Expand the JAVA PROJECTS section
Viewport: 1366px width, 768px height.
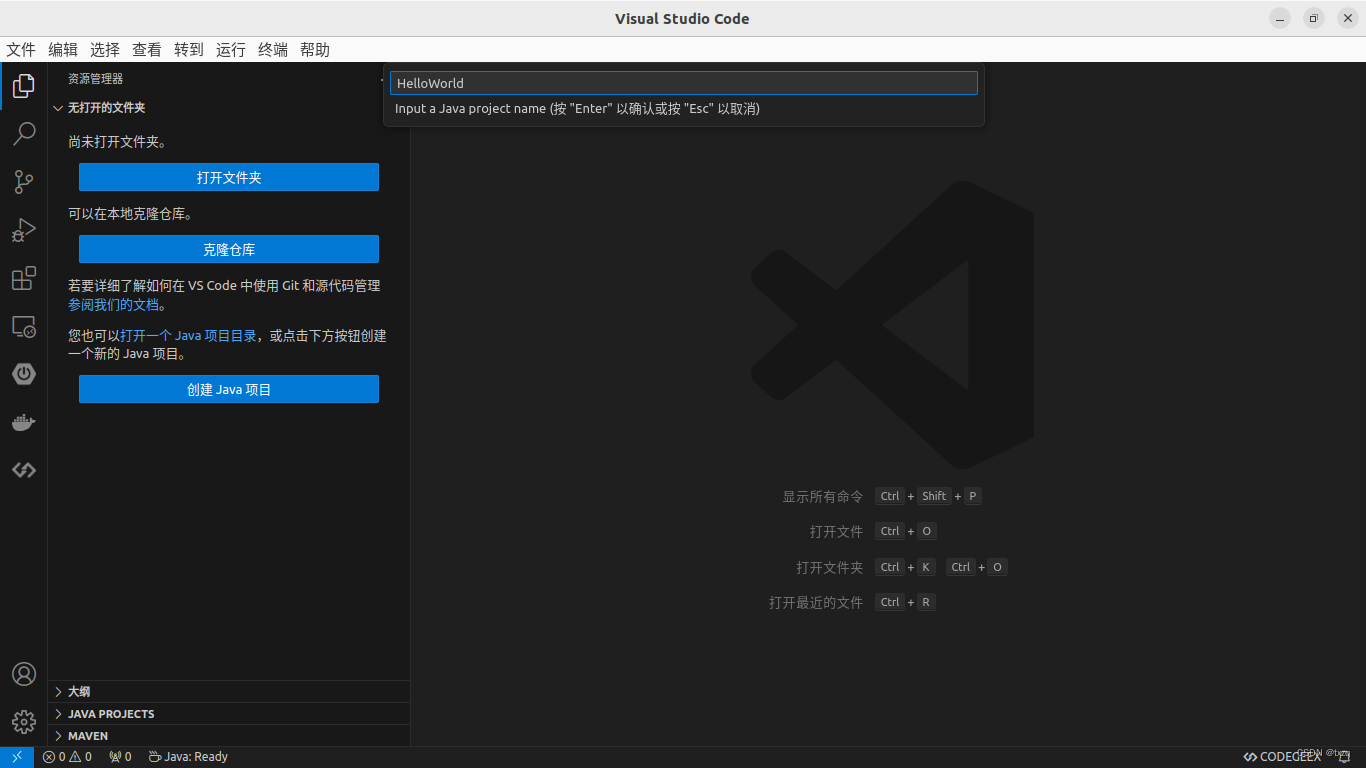tap(229, 714)
